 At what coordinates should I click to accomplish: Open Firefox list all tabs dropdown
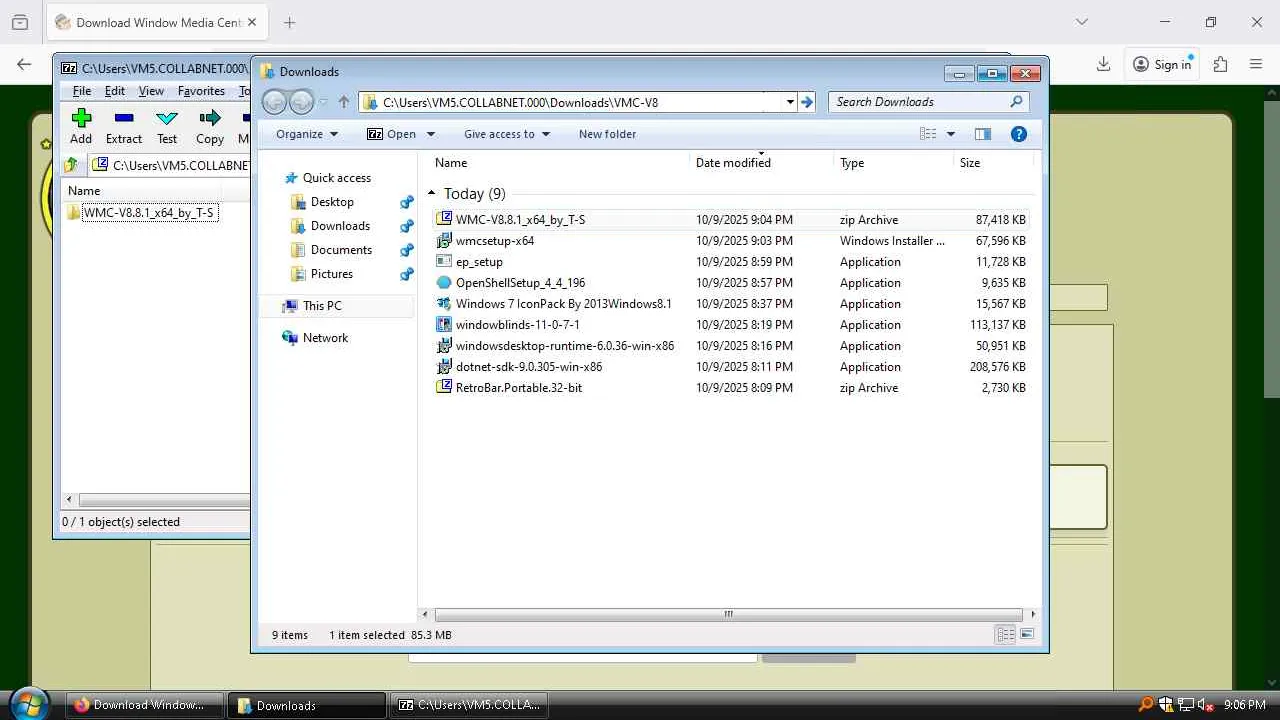point(1081,22)
